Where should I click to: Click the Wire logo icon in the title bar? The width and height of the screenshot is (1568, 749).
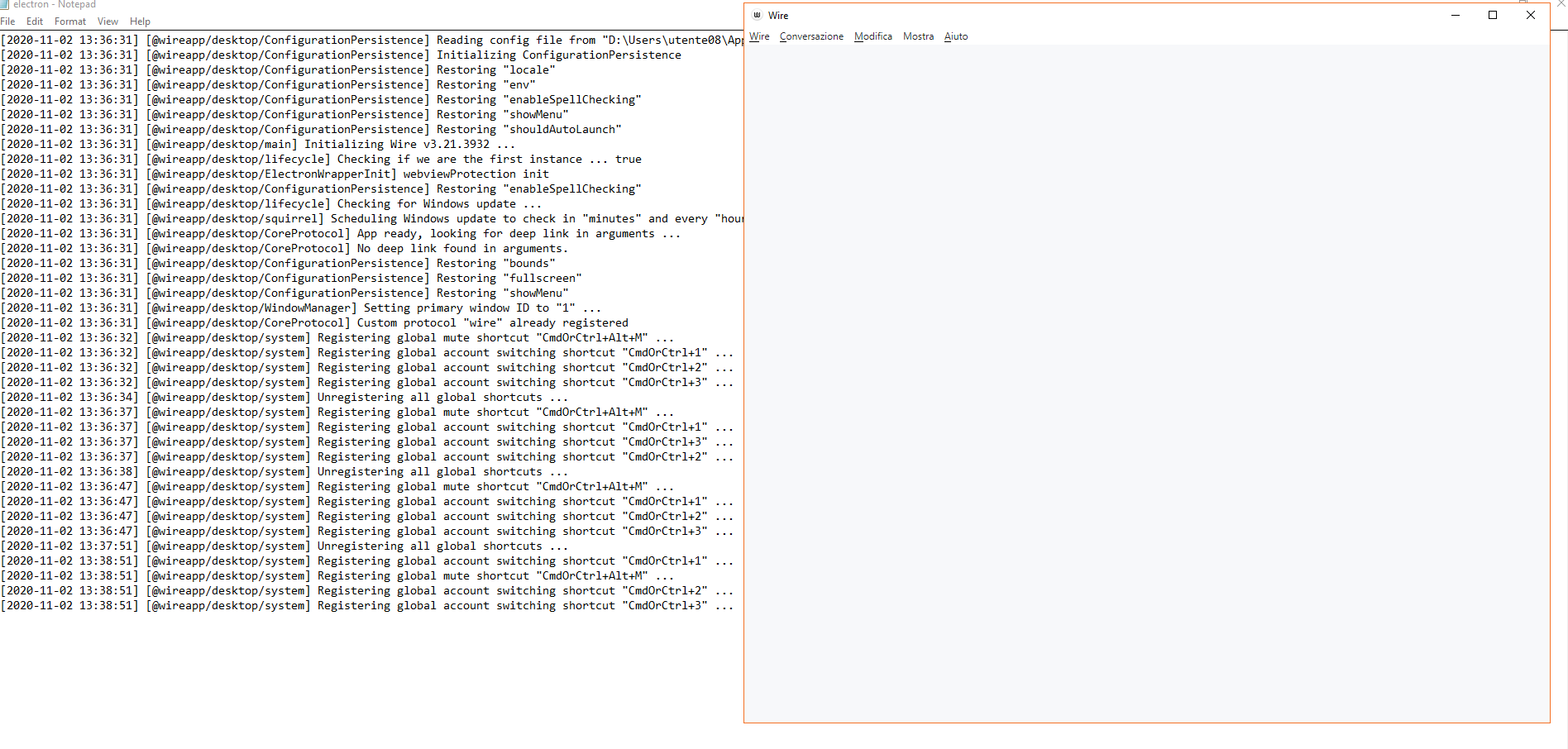tap(758, 15)
